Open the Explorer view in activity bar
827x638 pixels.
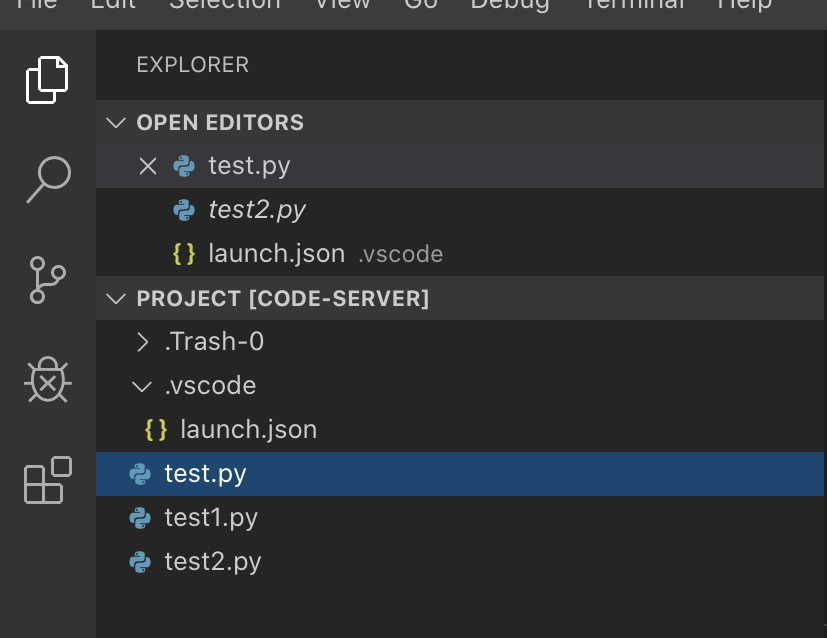click(47, 80)
